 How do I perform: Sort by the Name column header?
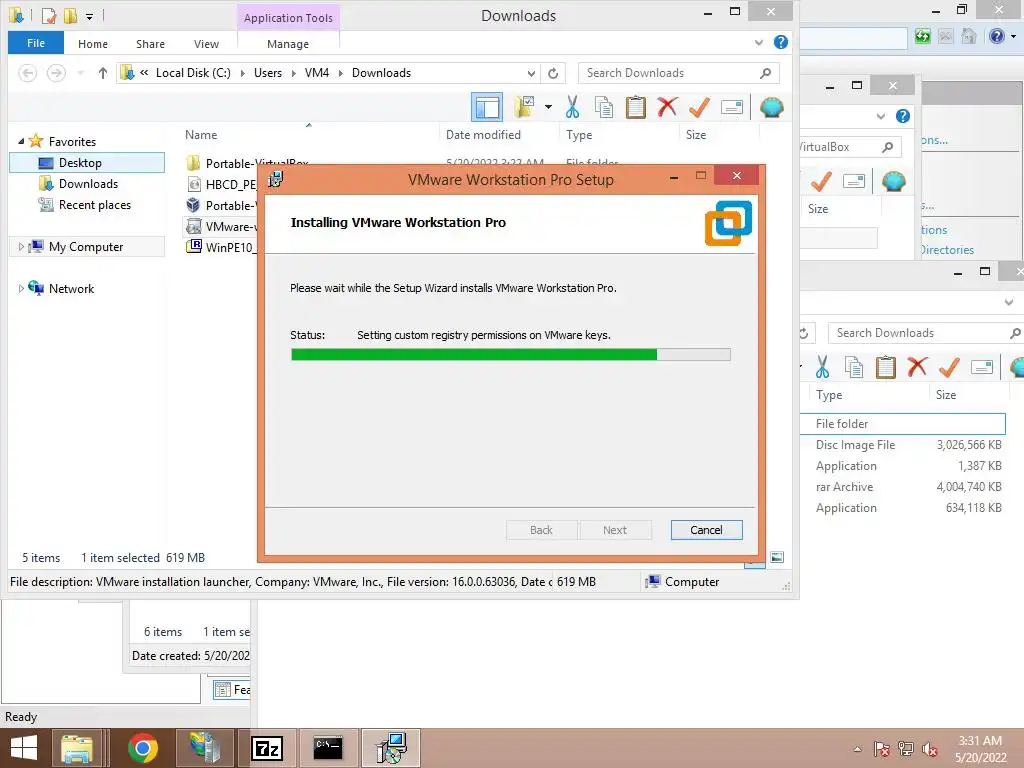pos(200,135)
